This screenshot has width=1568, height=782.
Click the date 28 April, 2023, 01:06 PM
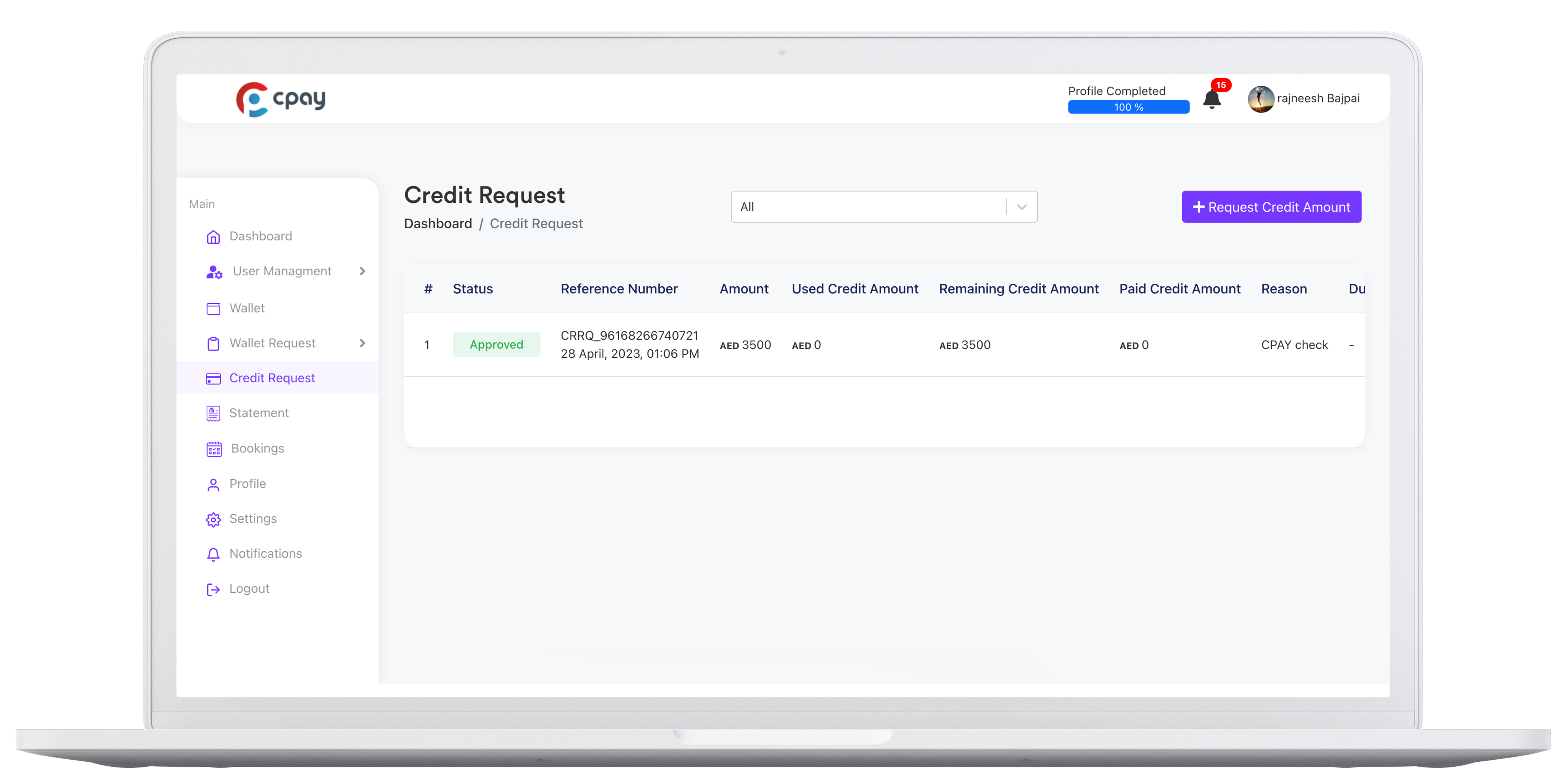pos(630,354)
